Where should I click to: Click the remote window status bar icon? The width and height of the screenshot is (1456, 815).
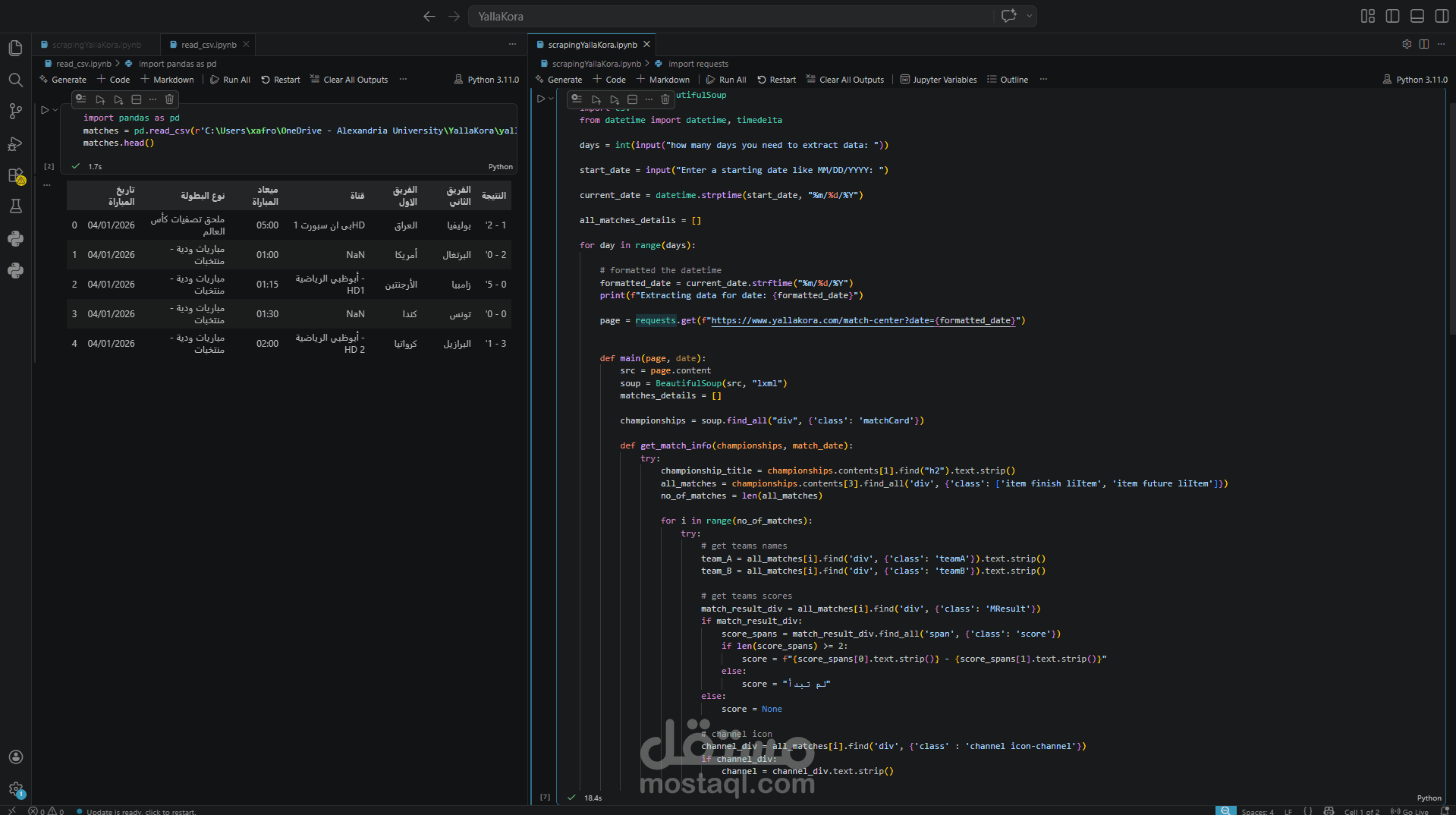click(x=11, y=811)
